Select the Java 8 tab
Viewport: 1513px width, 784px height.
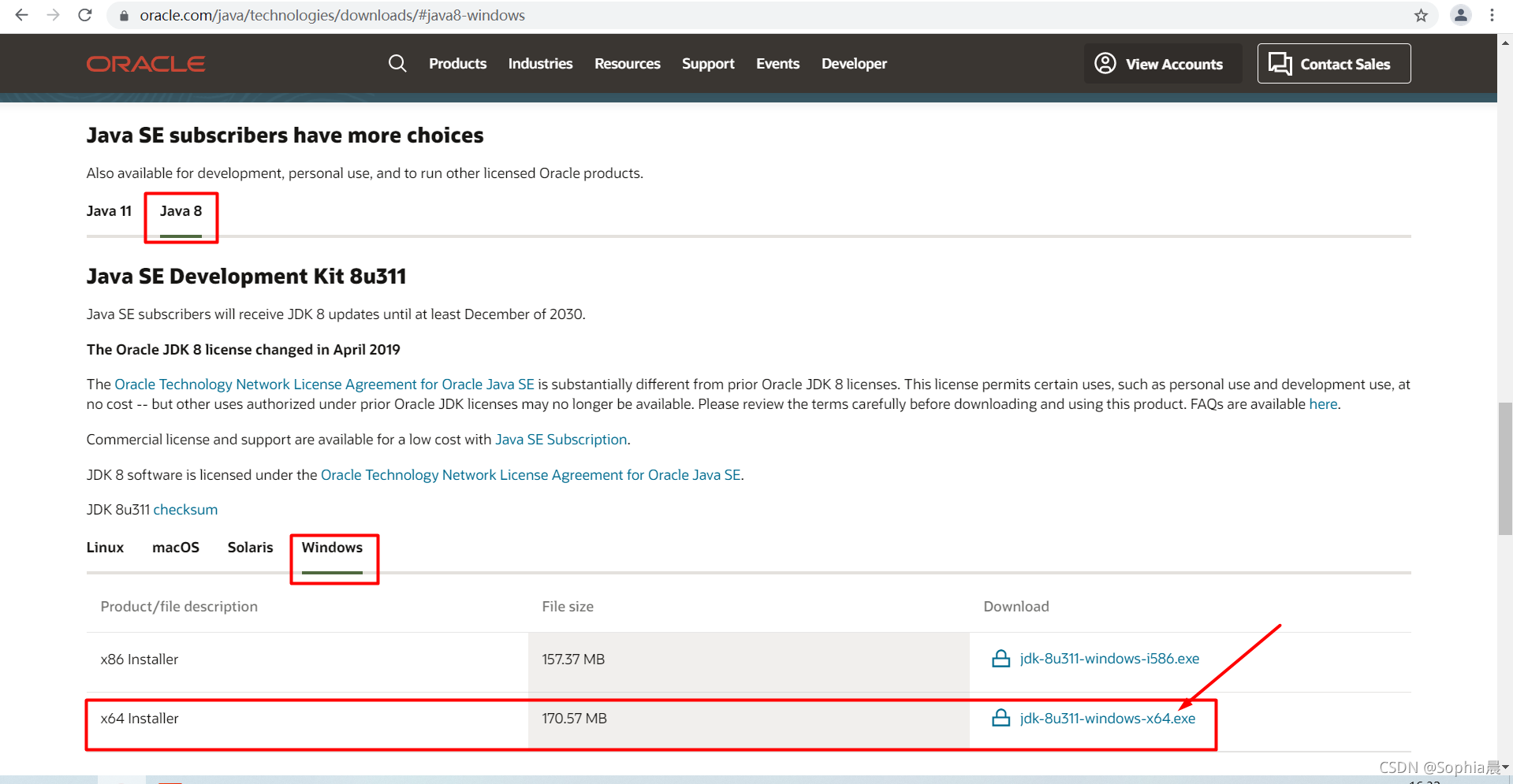point(181,211)
